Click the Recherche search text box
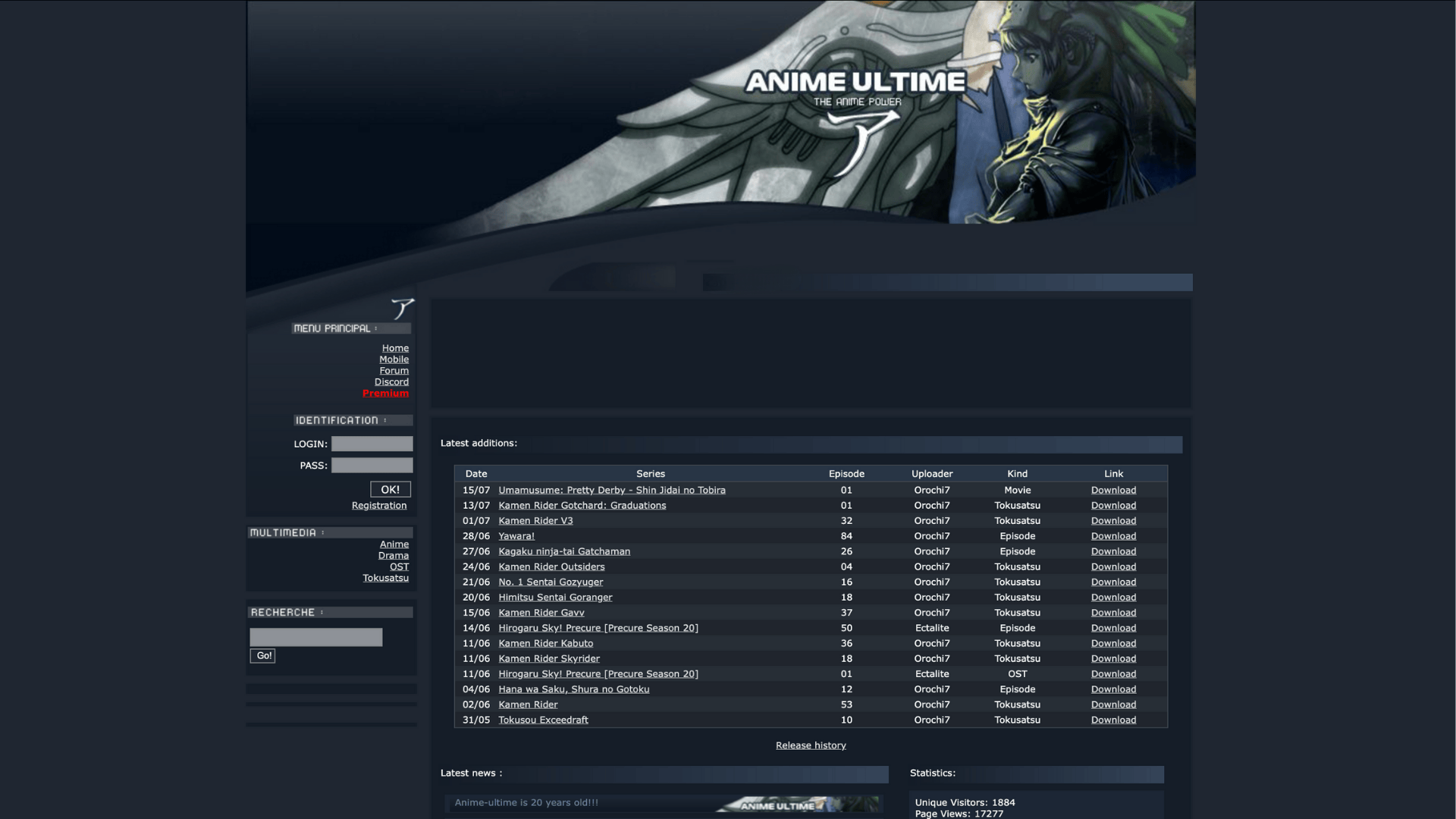The image size is (1456, 819). pos(315,637)
